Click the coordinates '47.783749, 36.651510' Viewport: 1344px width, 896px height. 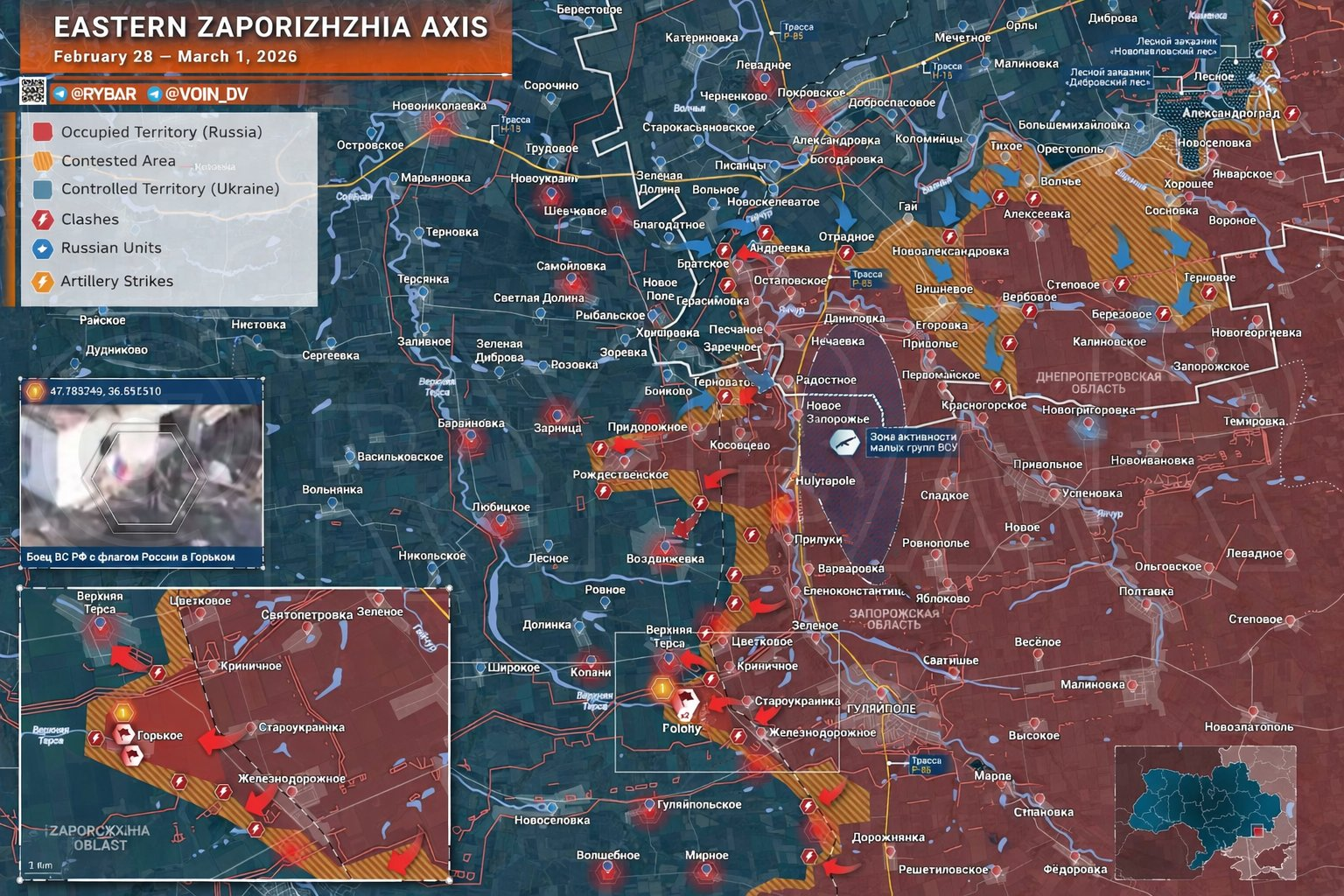click(105, 391)
